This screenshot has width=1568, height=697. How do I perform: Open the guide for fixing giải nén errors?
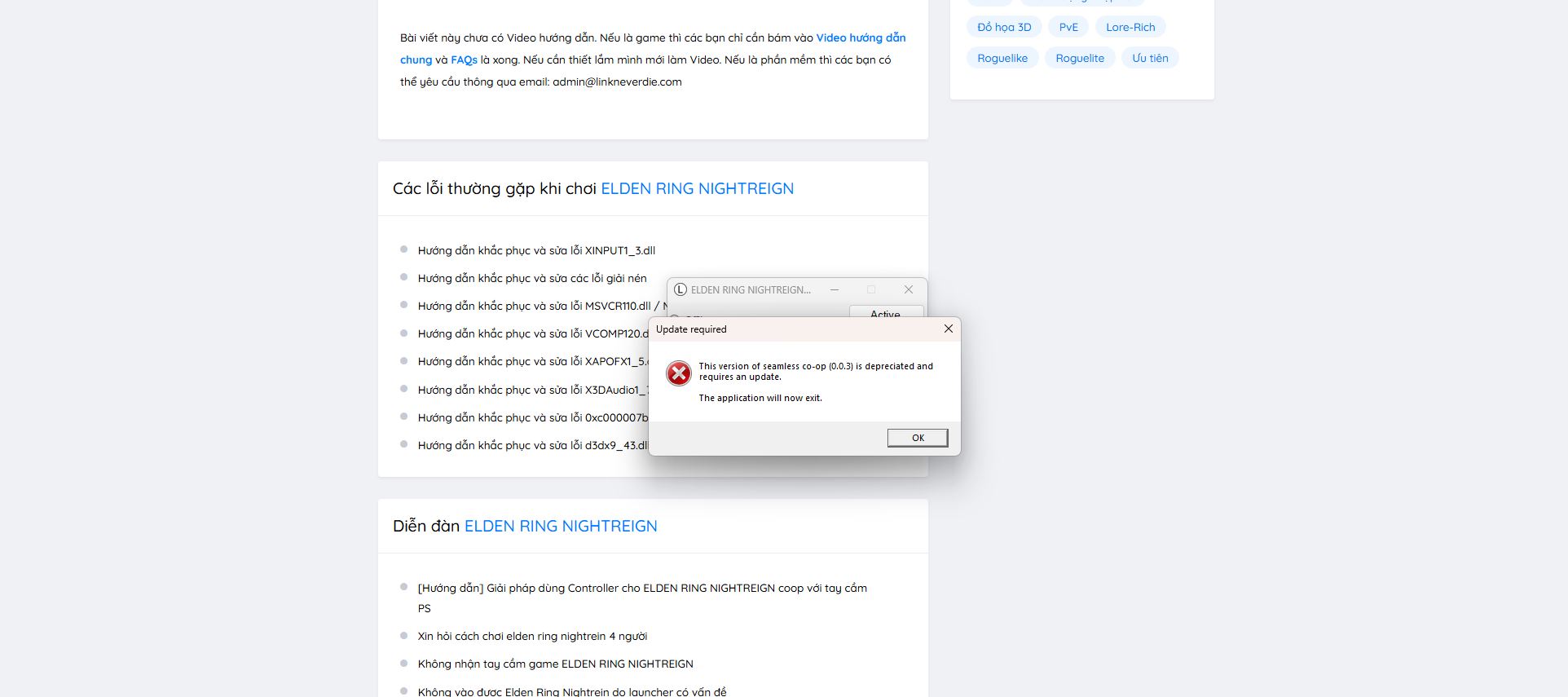pyautogui.click(x=531, y=278)
